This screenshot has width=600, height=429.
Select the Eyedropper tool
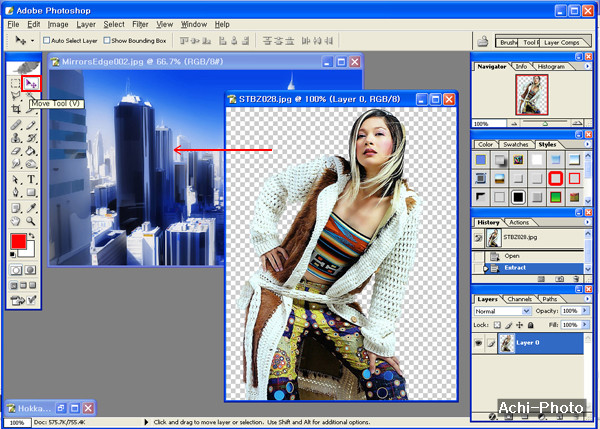coord(32,206)
